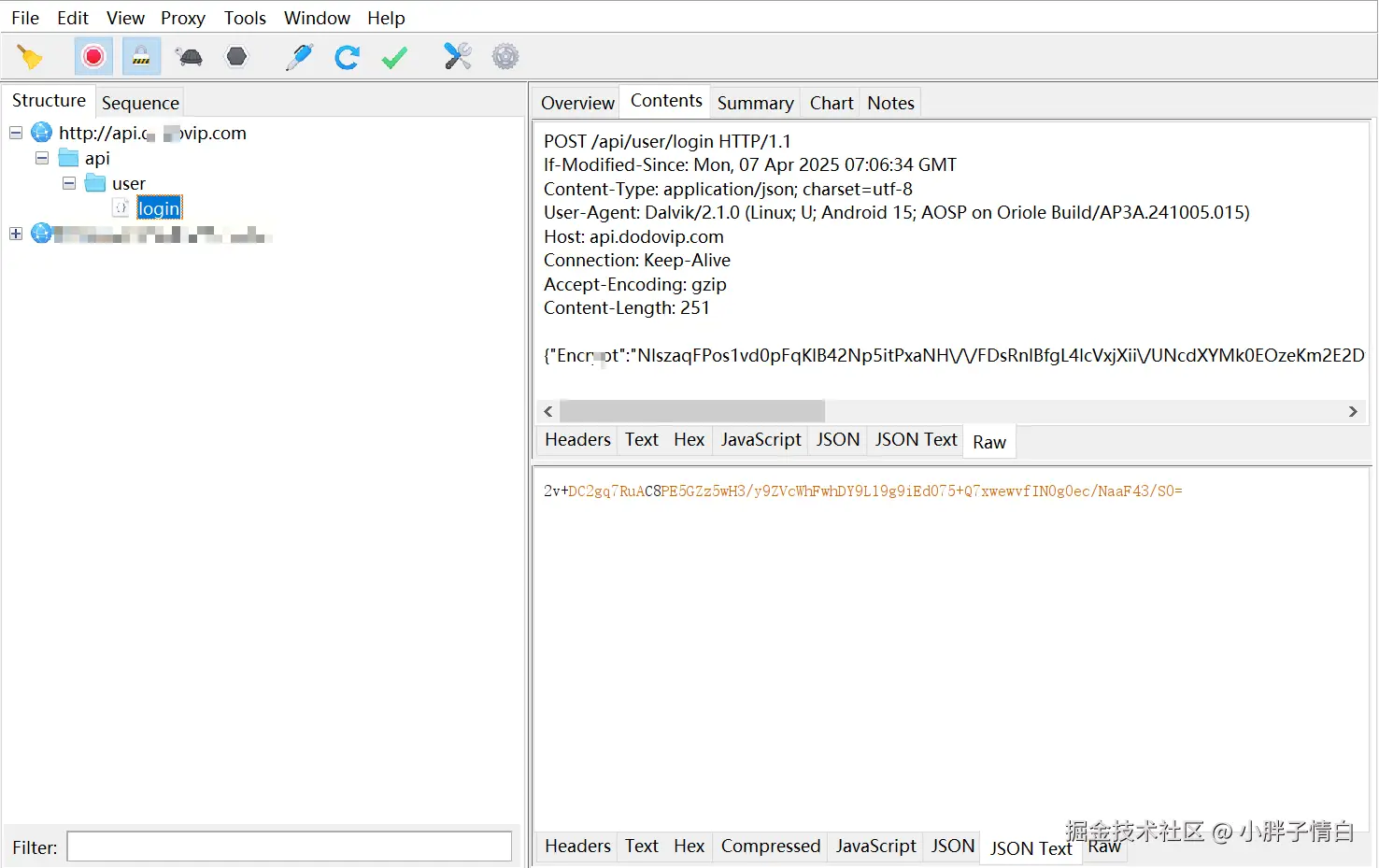Image resolution: width=1379 pixels, height=868 pixels.
Task: Click scroll-left arrow in request pane
Action: point(548,411)
